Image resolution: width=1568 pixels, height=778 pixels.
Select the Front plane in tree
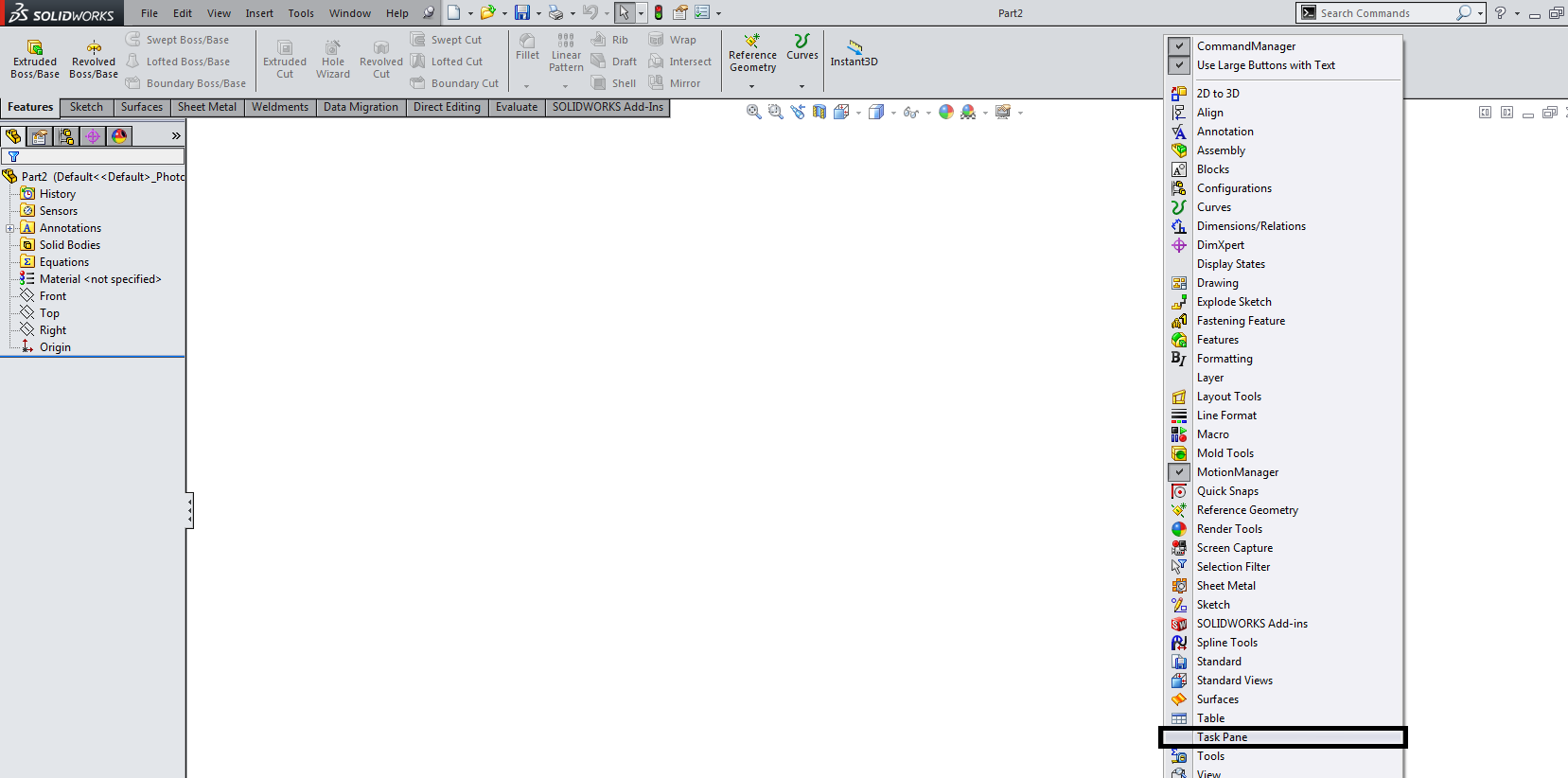pyautogui.click(x=53, y=296)
